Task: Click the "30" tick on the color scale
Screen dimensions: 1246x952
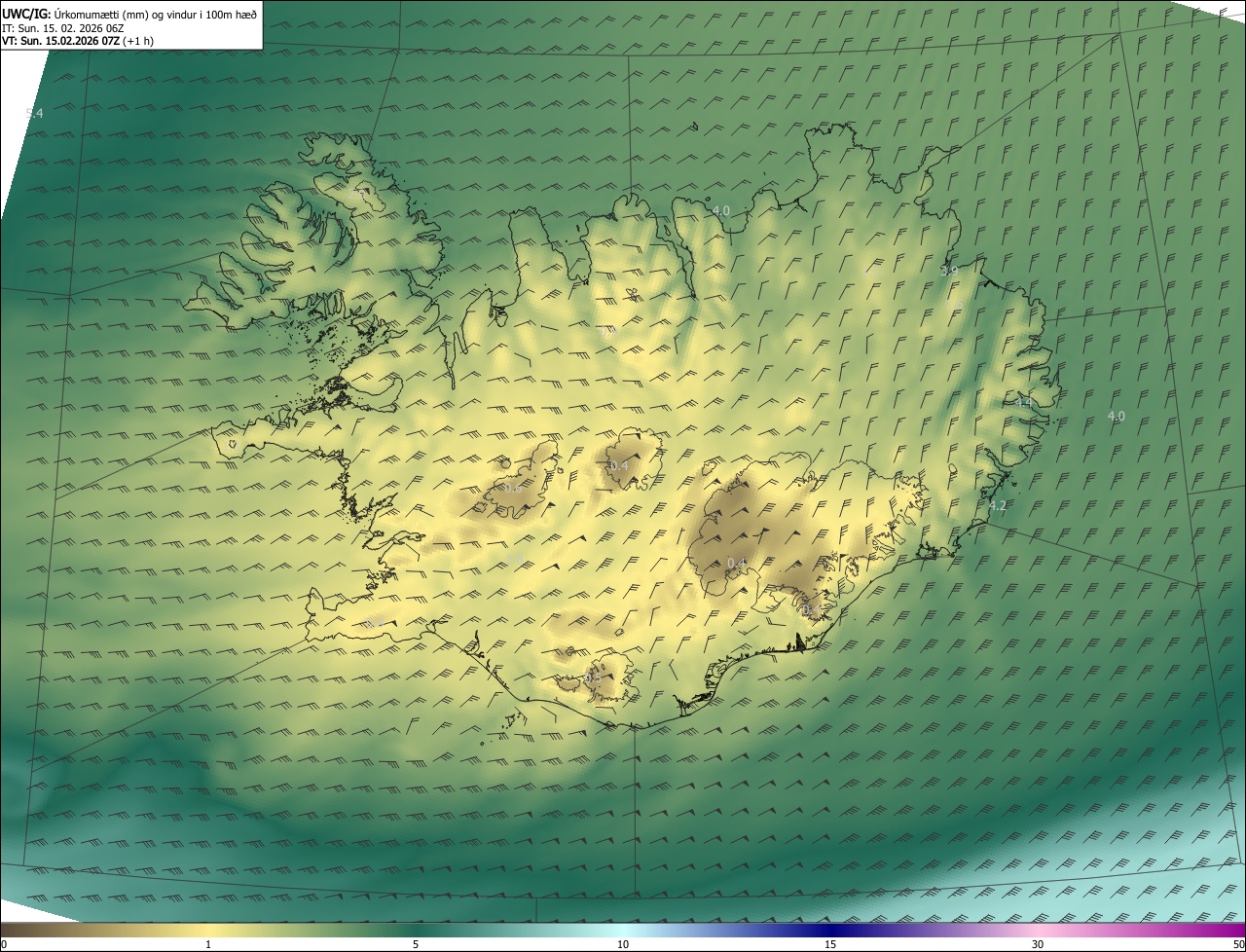Action: tap(1038, 944)
